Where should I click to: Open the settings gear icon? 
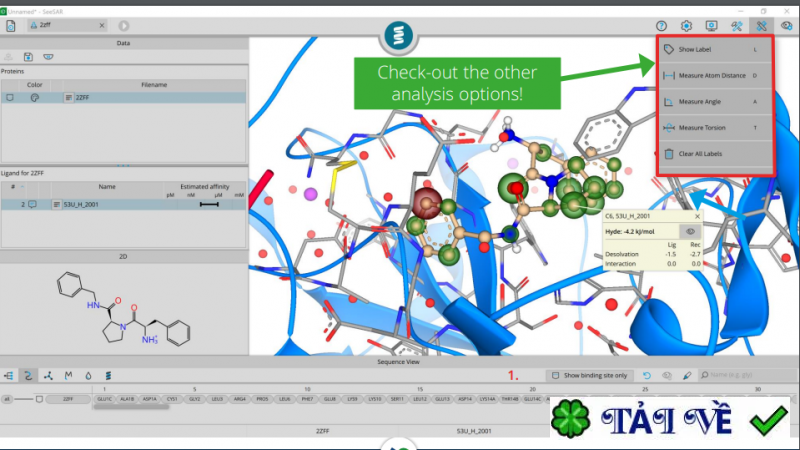[686, 26]
